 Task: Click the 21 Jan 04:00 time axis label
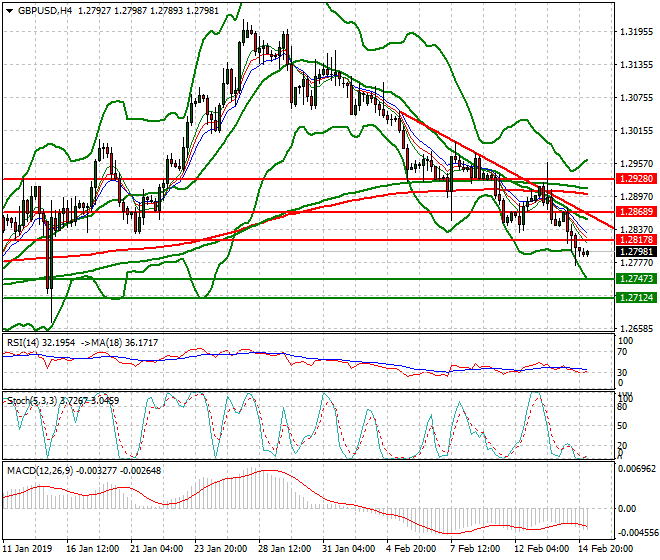(x=157, y=549)
